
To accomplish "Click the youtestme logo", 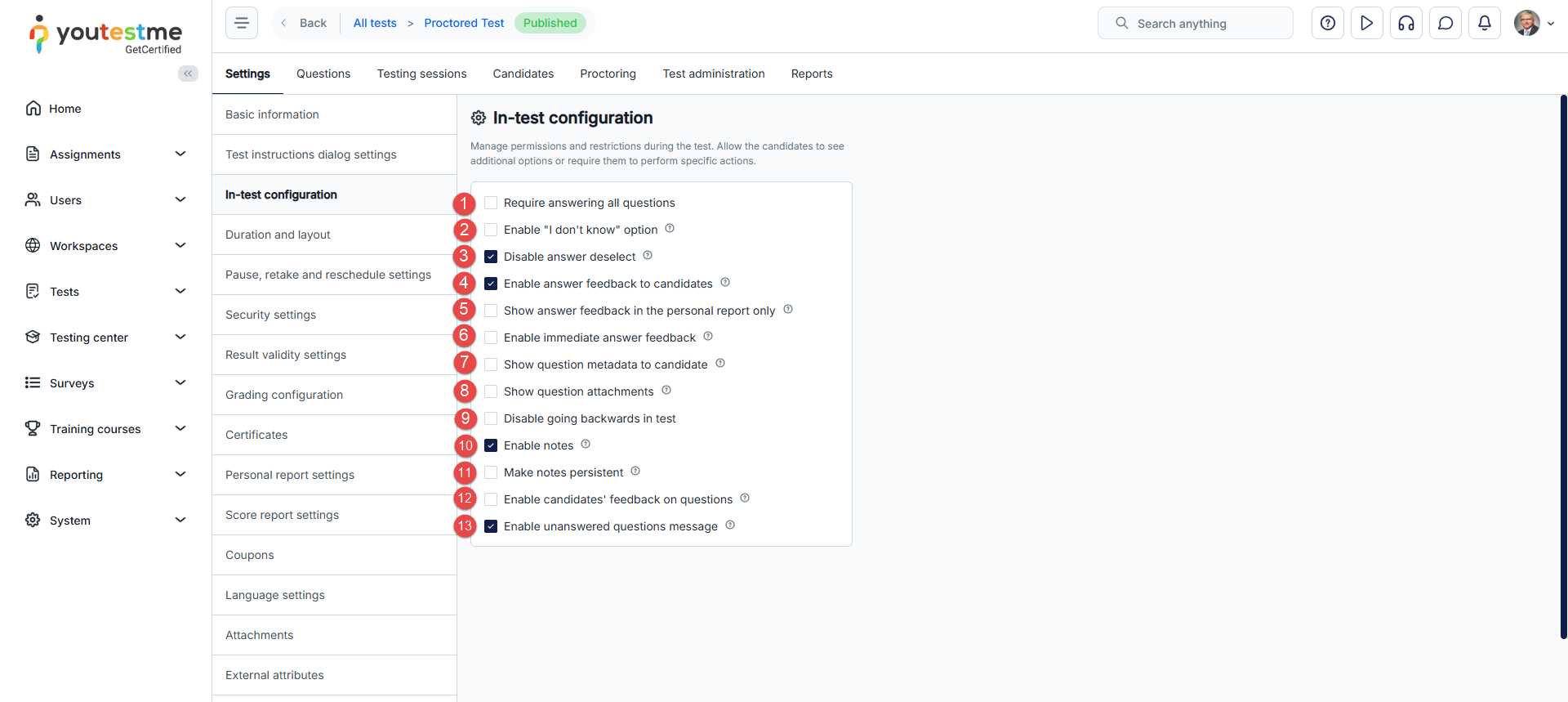I will tap(106, 34).
